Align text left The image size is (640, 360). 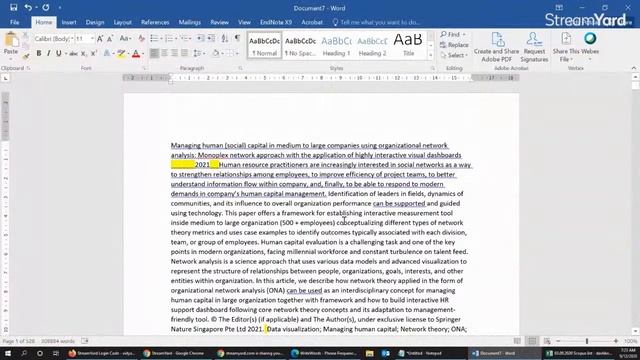click(x=154, y=53)
